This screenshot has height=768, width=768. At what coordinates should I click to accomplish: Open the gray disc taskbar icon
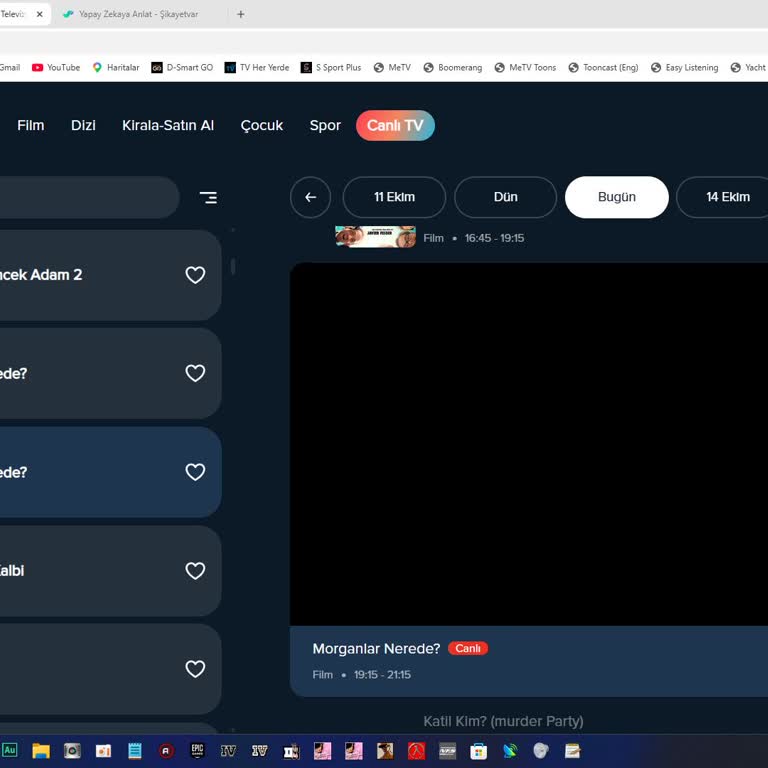541,750
